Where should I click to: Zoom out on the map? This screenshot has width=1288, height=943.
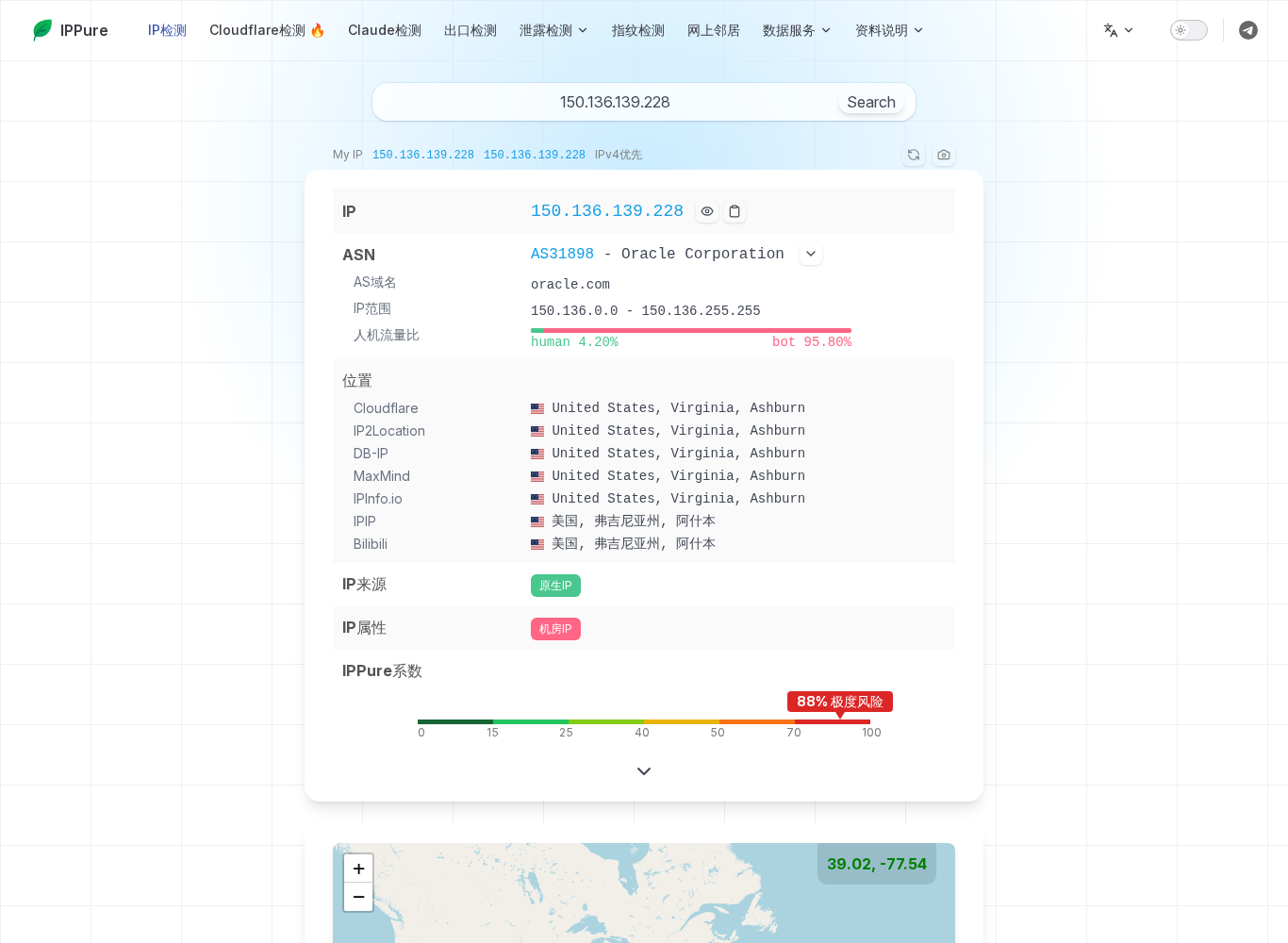coord(358,897)
